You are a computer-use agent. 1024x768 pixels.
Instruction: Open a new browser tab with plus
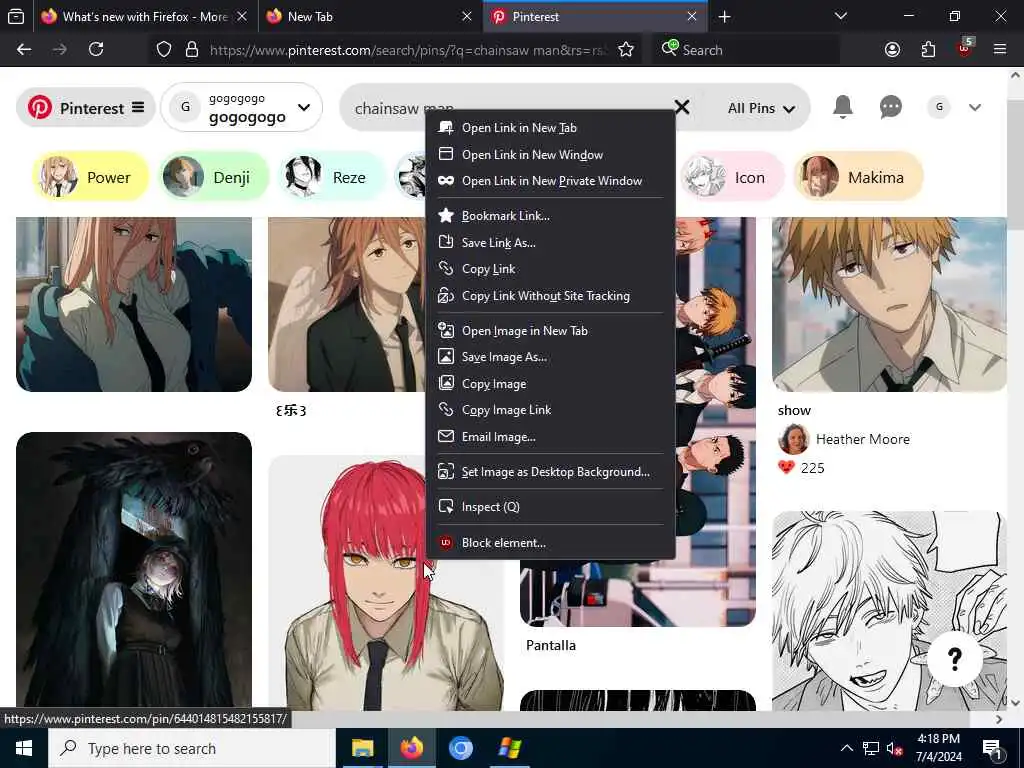pyautogui.click(x=724, y=17)
